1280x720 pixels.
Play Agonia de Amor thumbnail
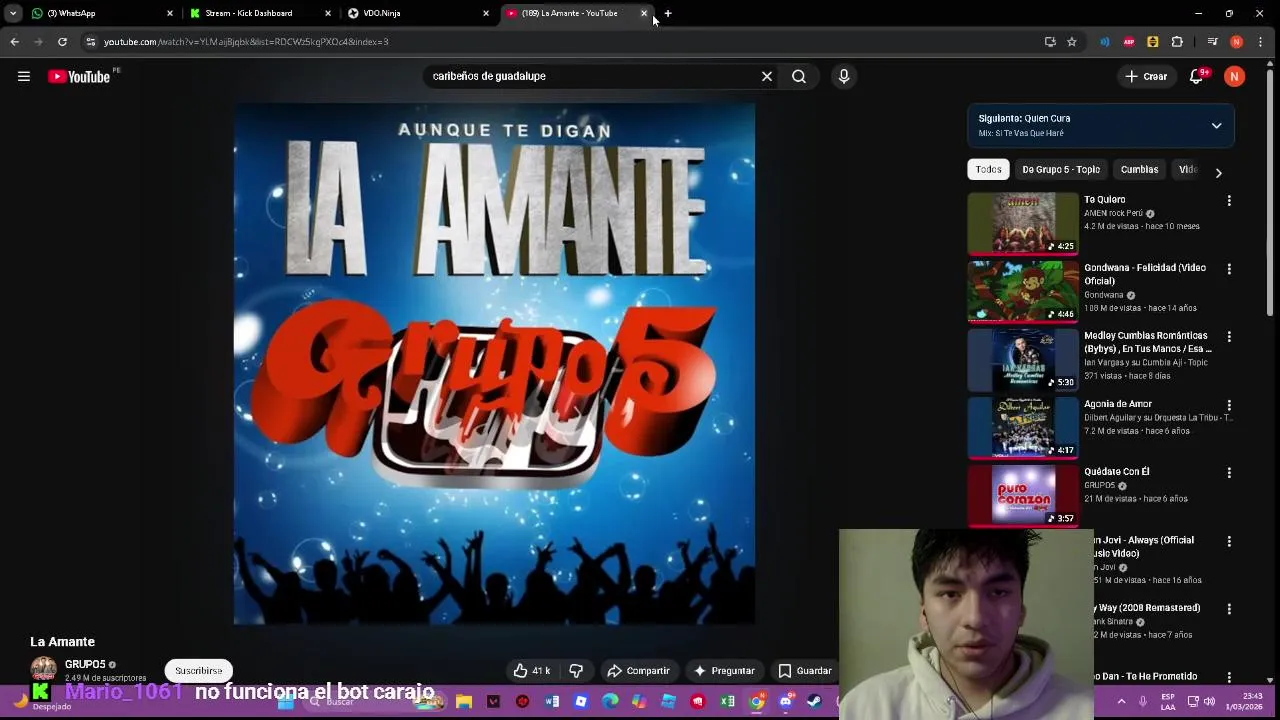(x=1023, y=427)
